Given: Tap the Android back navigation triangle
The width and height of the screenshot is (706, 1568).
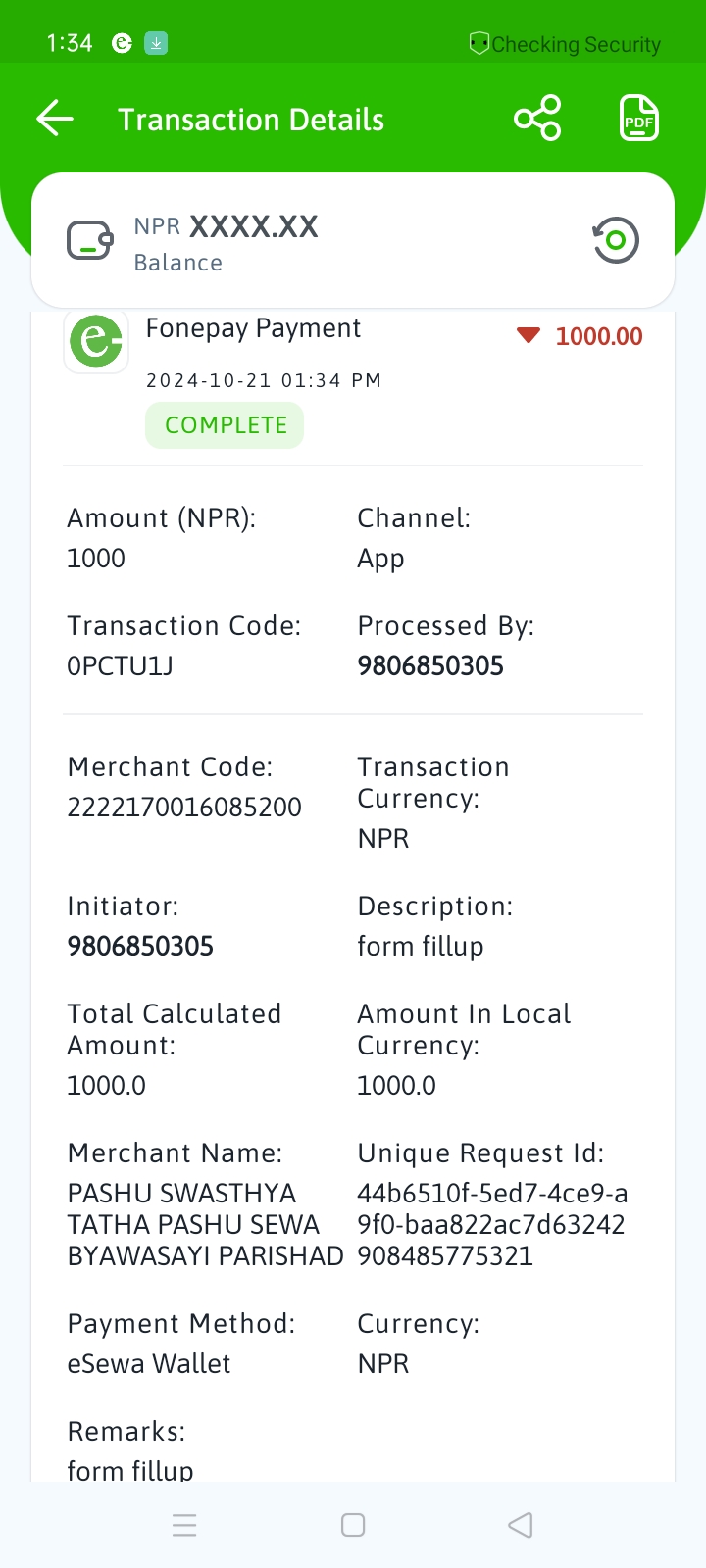Looking at the screenshot, I should [521, 1525].
